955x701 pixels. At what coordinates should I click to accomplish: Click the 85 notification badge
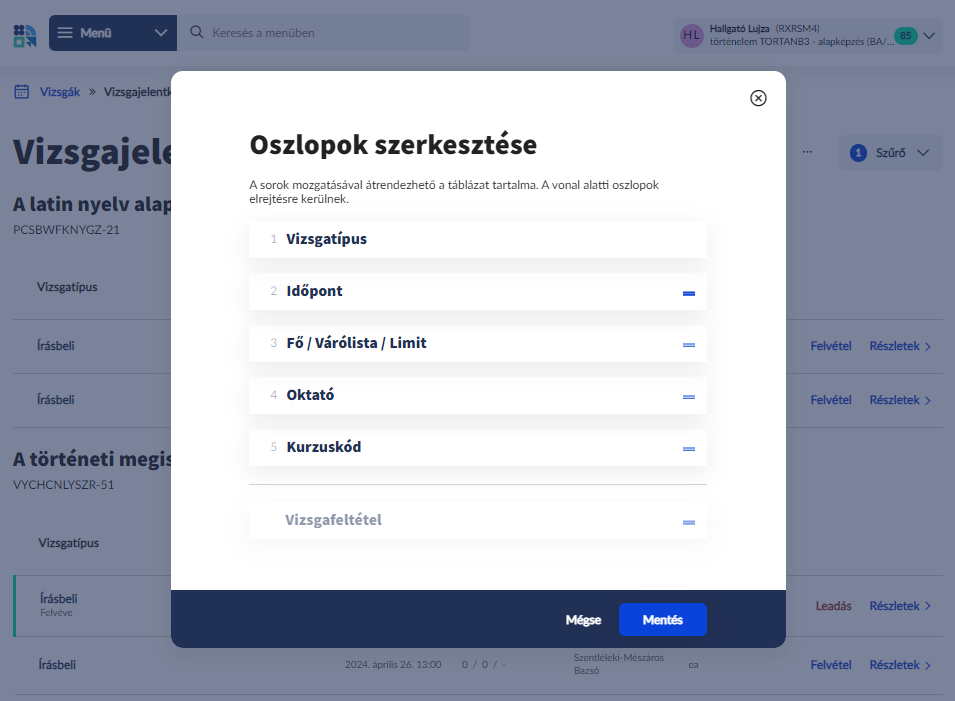point(905,35)
